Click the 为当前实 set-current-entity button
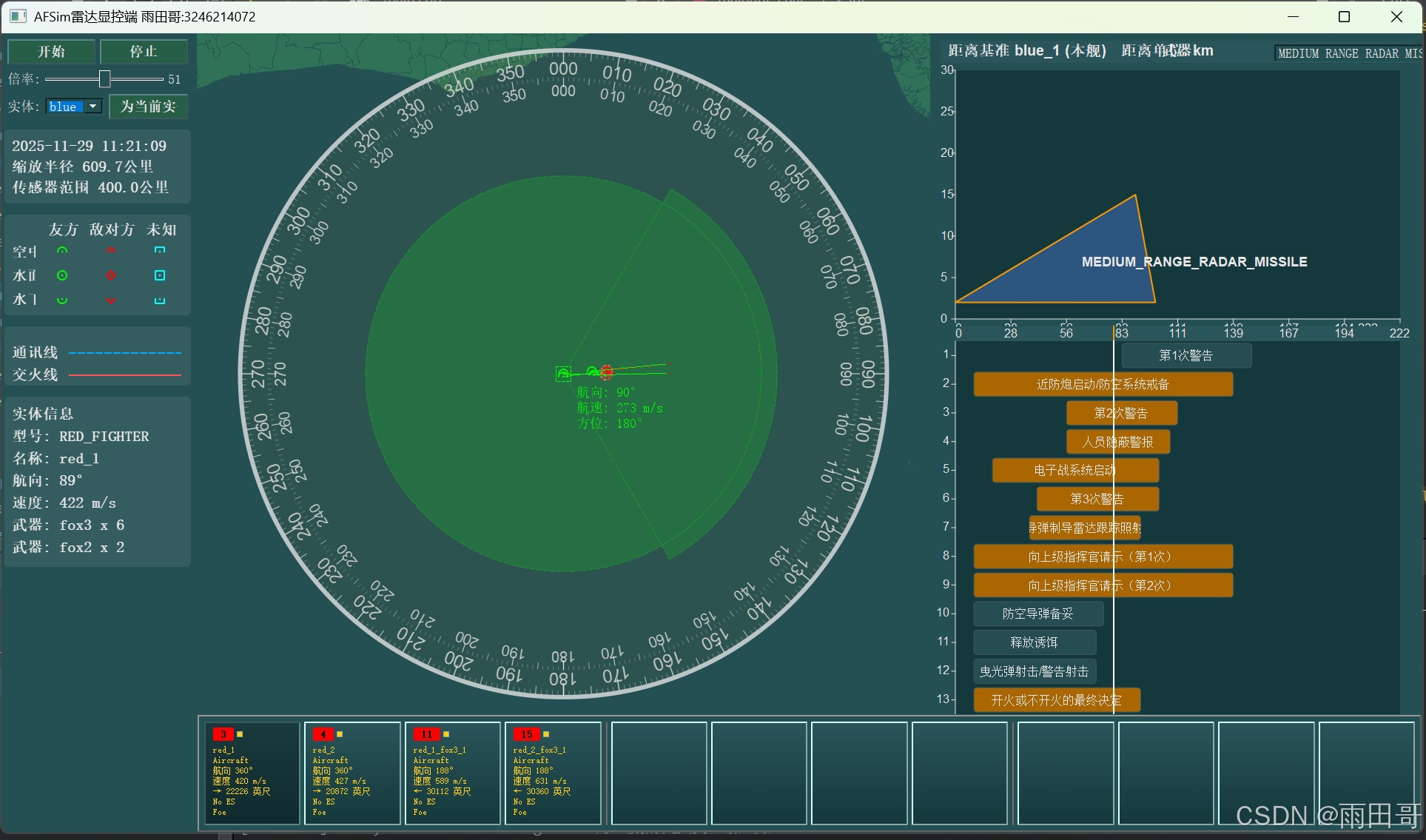 [148, 107]
